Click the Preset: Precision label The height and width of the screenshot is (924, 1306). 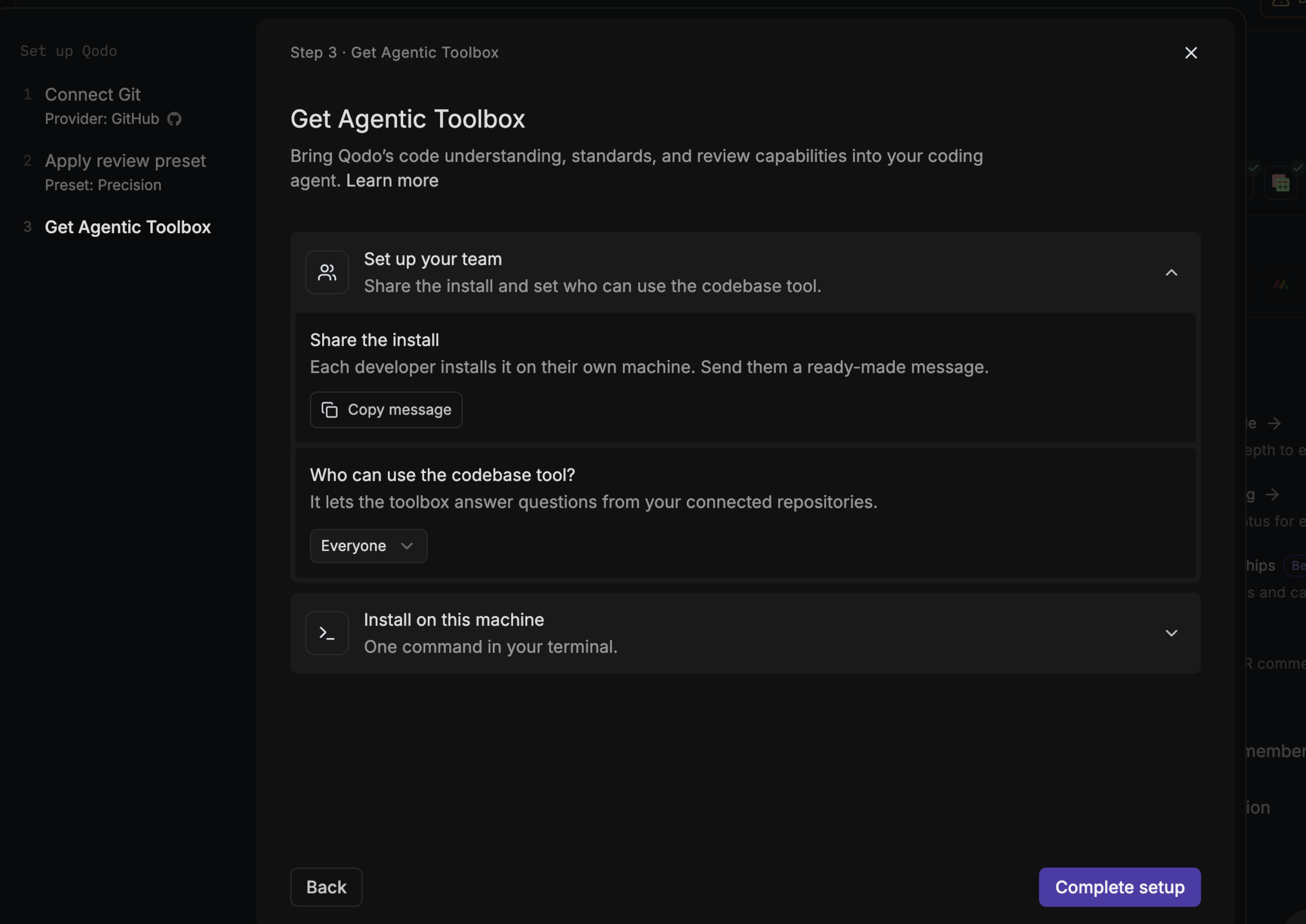tap(103, 186)
